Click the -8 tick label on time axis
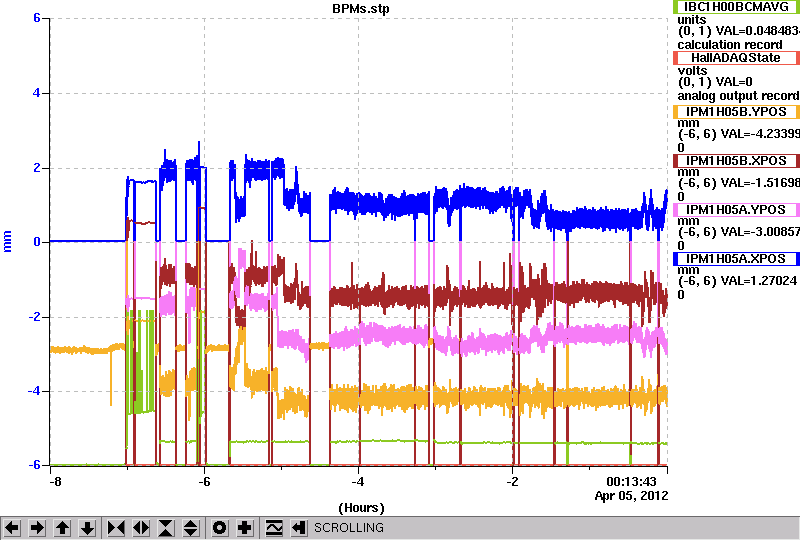 coord(55,482)
